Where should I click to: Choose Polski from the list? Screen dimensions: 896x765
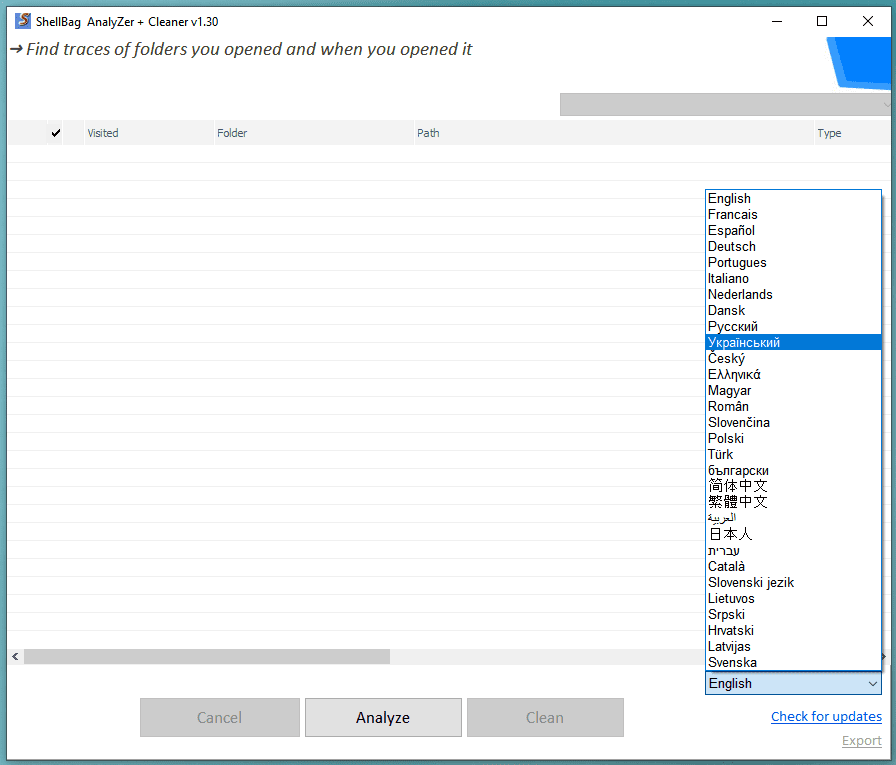point(793,438)
